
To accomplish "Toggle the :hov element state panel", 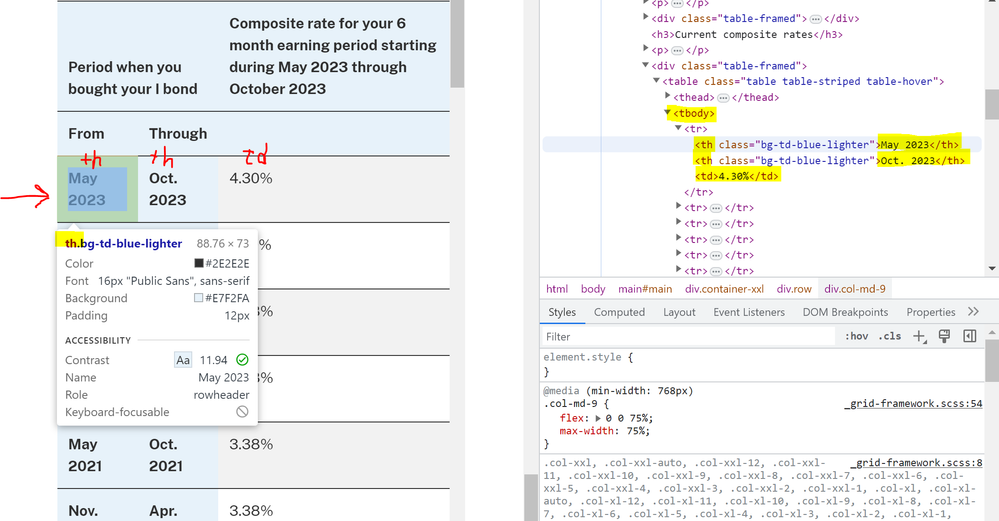I will (x=856, y=336).
